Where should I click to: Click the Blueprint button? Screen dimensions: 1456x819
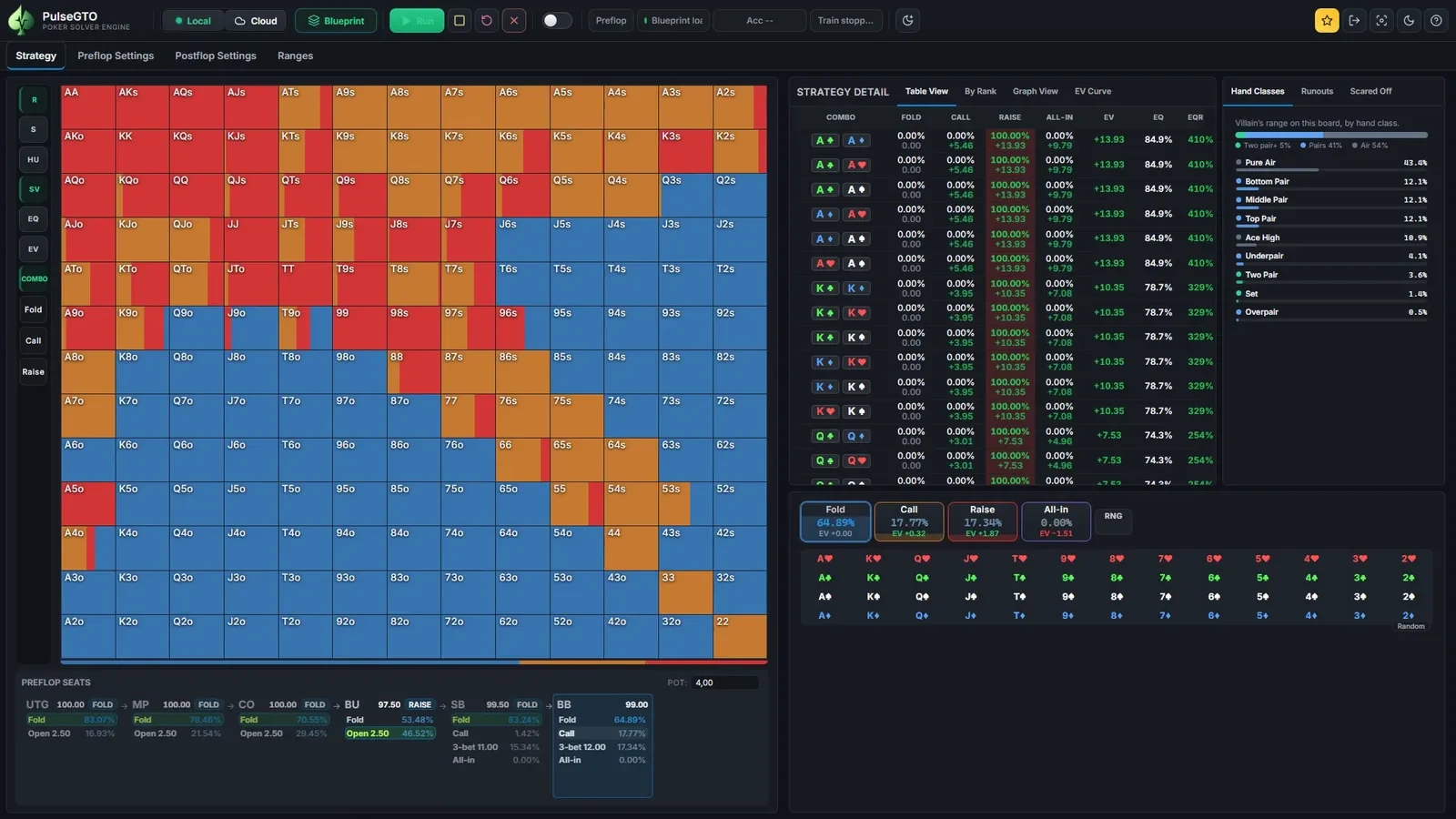(336, 21)
